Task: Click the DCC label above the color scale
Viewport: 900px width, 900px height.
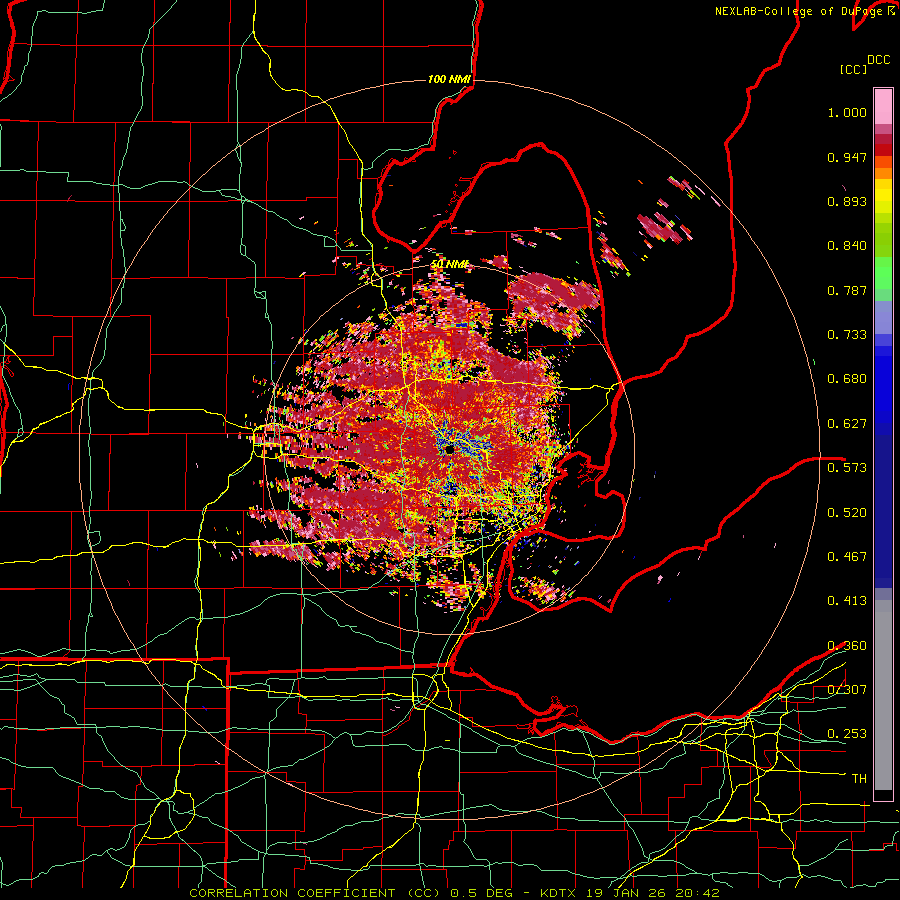Action: [878, 60]
